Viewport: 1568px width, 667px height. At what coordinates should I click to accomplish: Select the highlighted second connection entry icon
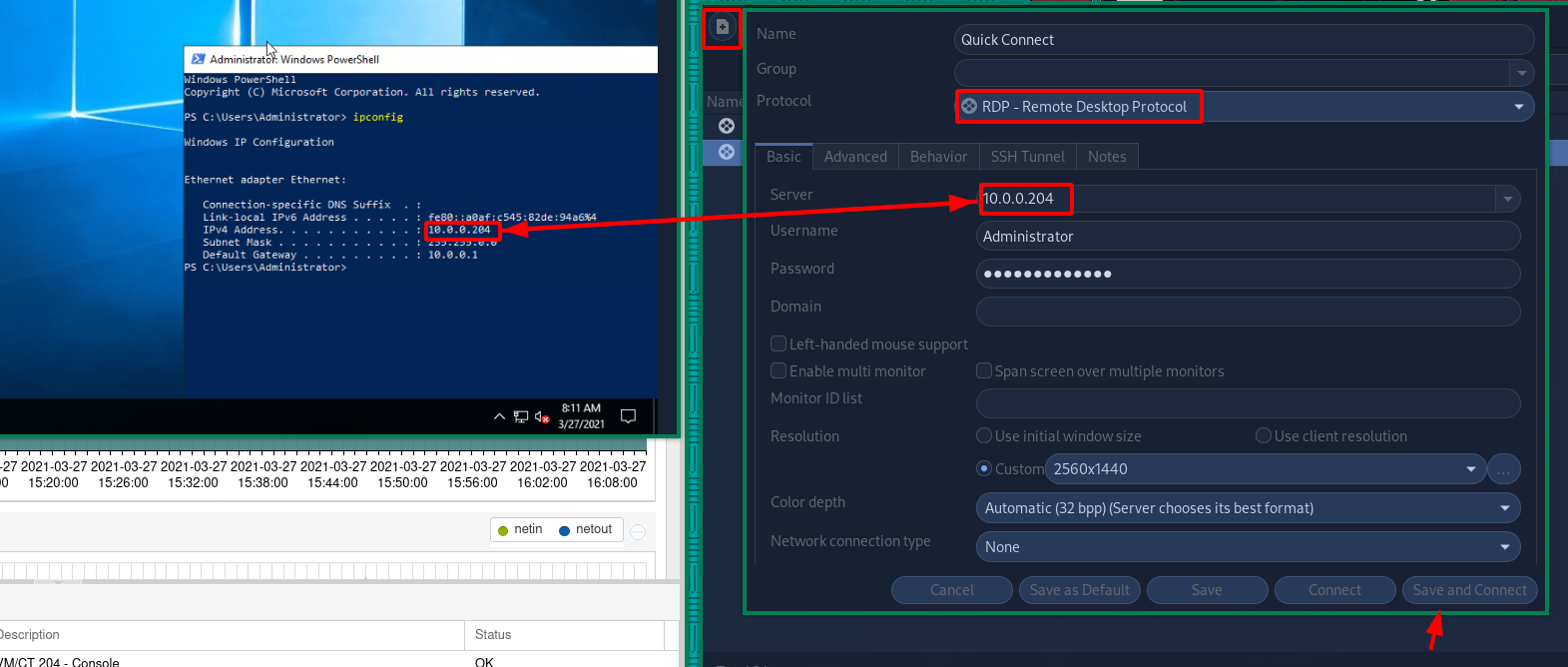click(x=727, y=152)
